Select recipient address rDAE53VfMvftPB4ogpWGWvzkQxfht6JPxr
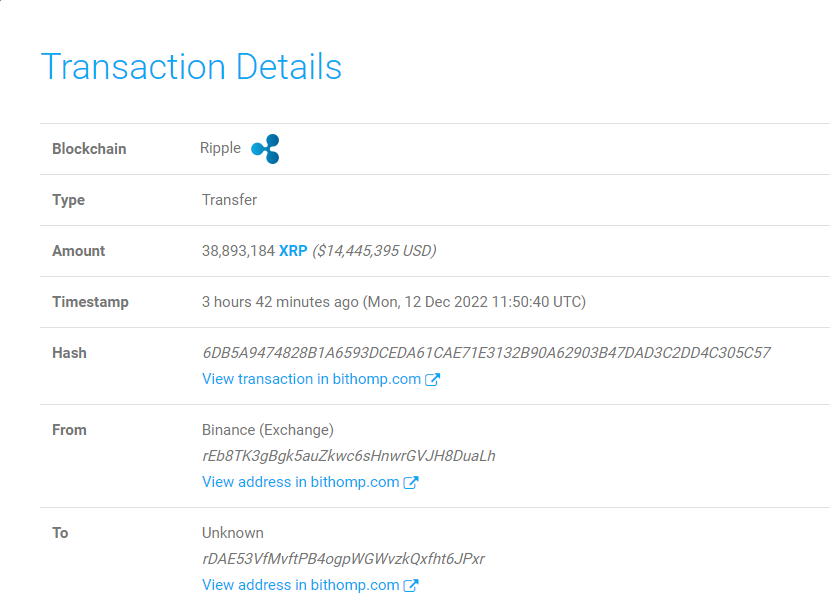Viewport: 830px width, 613px height. pyautogui.click(x=344, y=558)
